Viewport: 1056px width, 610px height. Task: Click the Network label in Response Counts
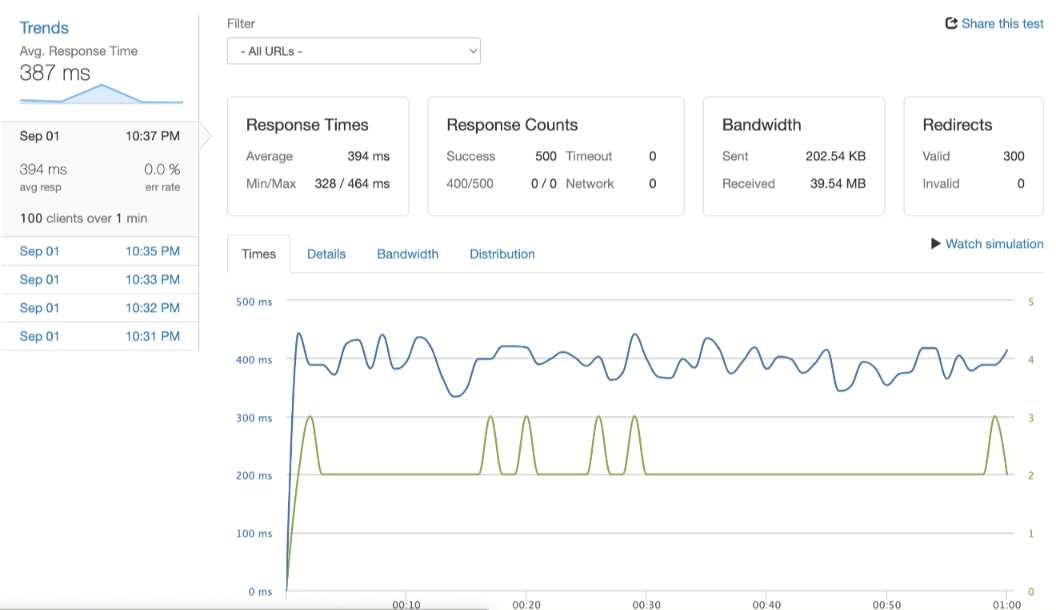590,184
